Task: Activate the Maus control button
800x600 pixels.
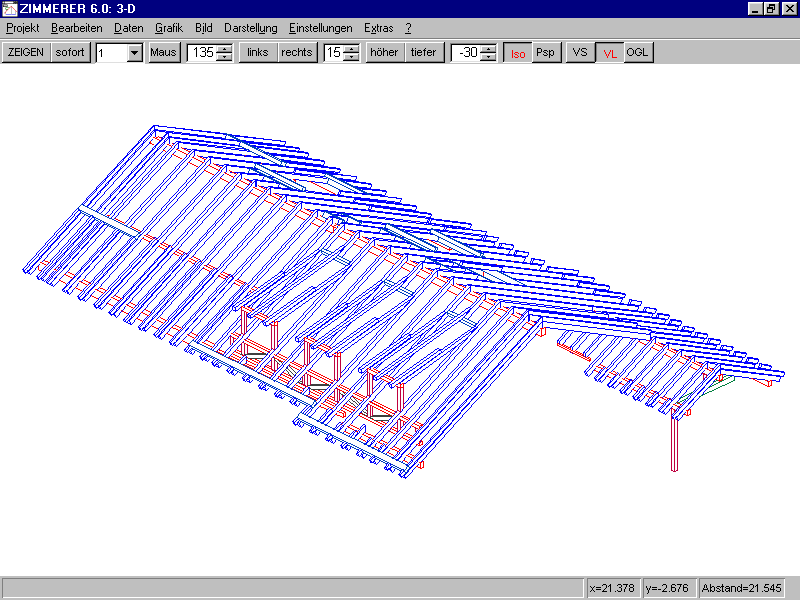Action: [164, 53]
